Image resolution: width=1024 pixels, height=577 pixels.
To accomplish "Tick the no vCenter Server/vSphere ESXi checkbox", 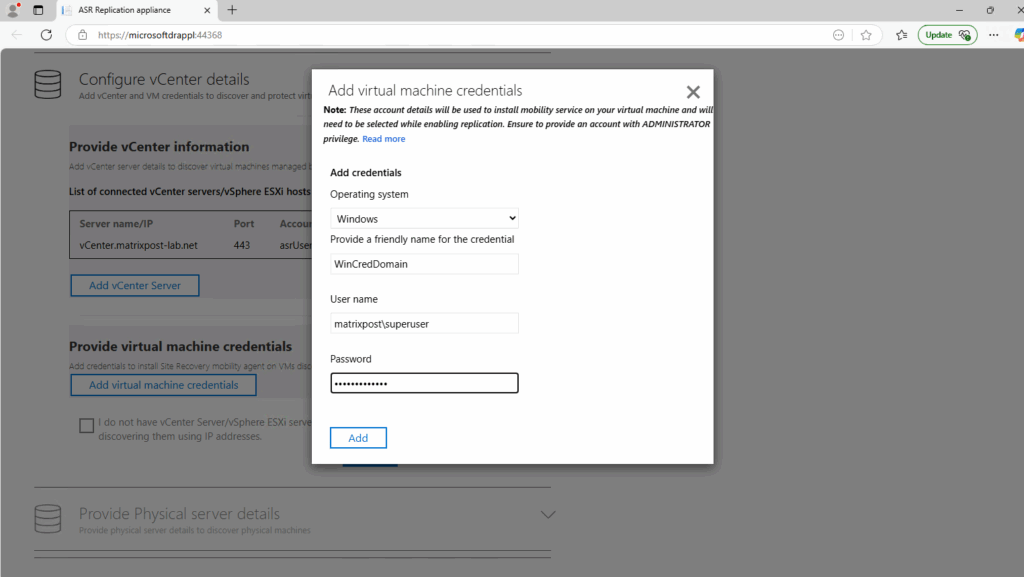I will [x=86, y=426].
